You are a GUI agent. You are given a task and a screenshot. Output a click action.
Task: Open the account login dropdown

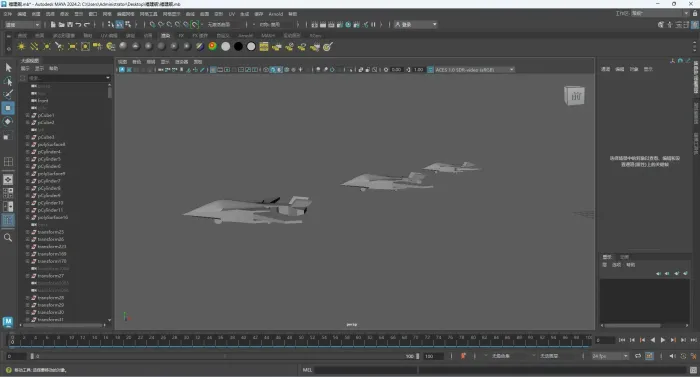415,25
